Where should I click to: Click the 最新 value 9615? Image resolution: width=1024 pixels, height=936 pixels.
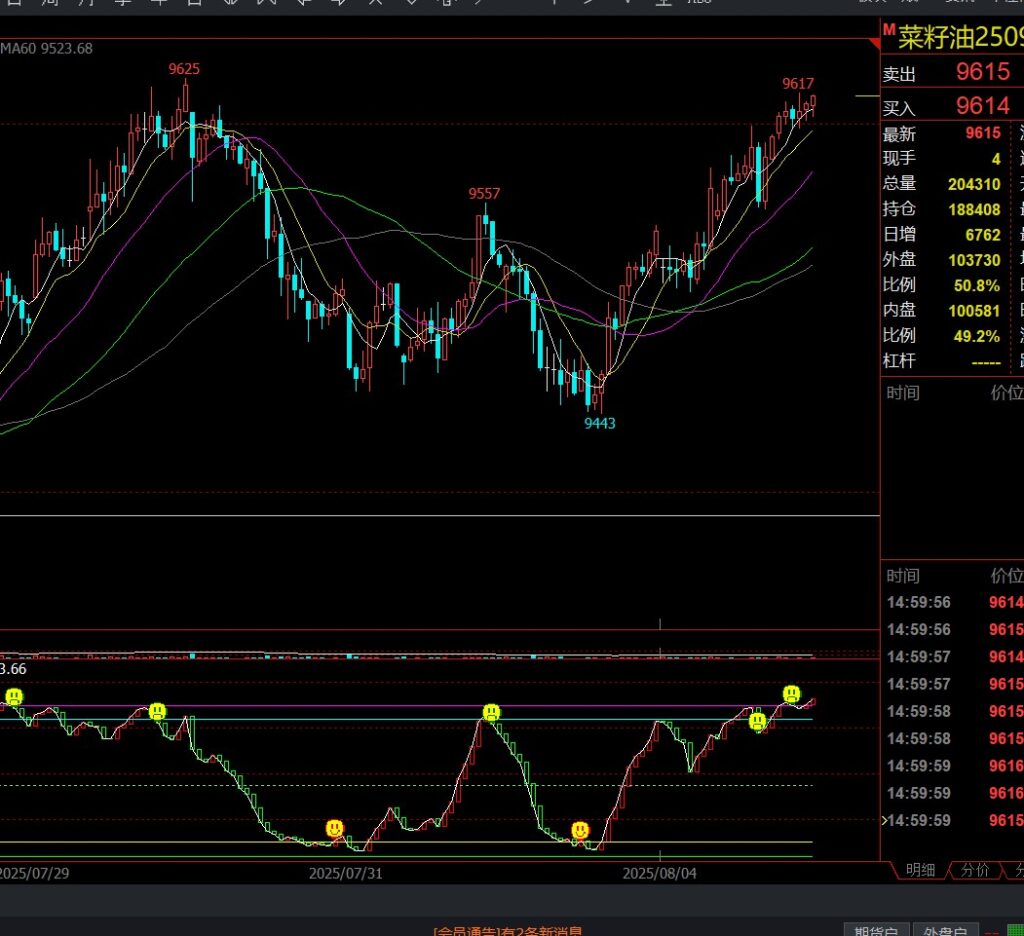(x=983, y=133)
